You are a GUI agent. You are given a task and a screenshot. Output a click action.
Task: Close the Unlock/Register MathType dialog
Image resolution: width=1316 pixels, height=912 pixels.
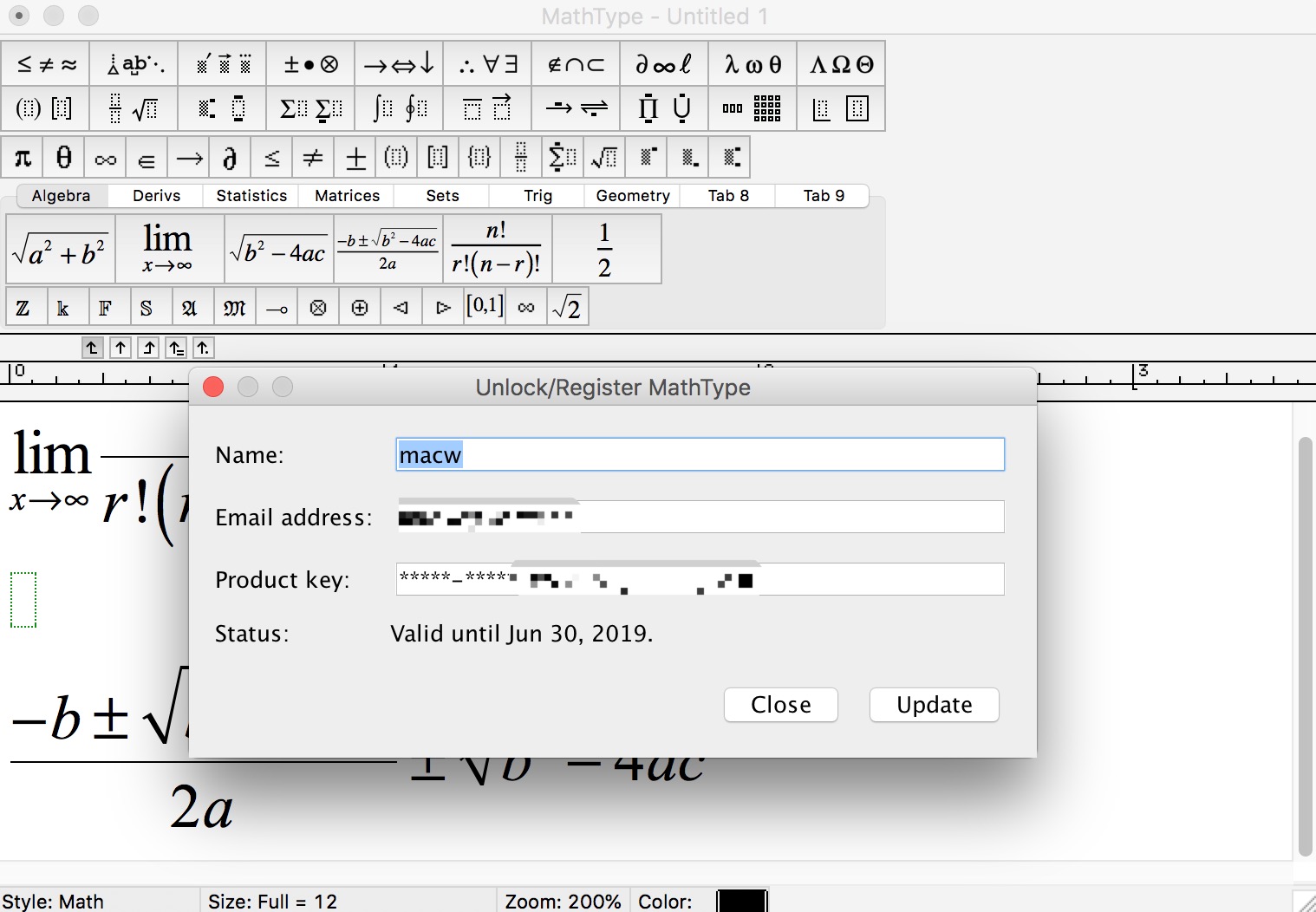[x=213, y=387]
